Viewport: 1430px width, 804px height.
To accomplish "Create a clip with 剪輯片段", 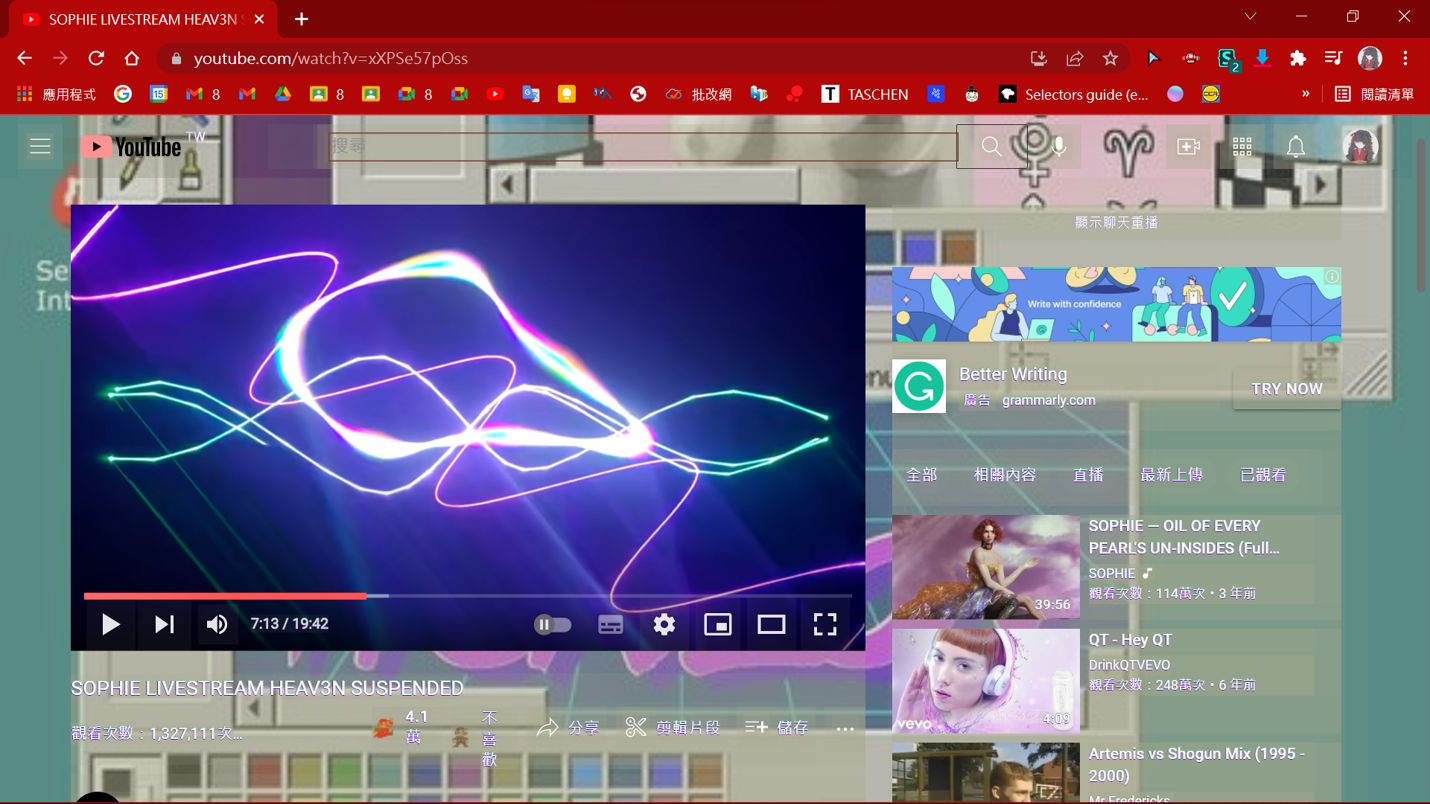I will [x=672, y=728].
